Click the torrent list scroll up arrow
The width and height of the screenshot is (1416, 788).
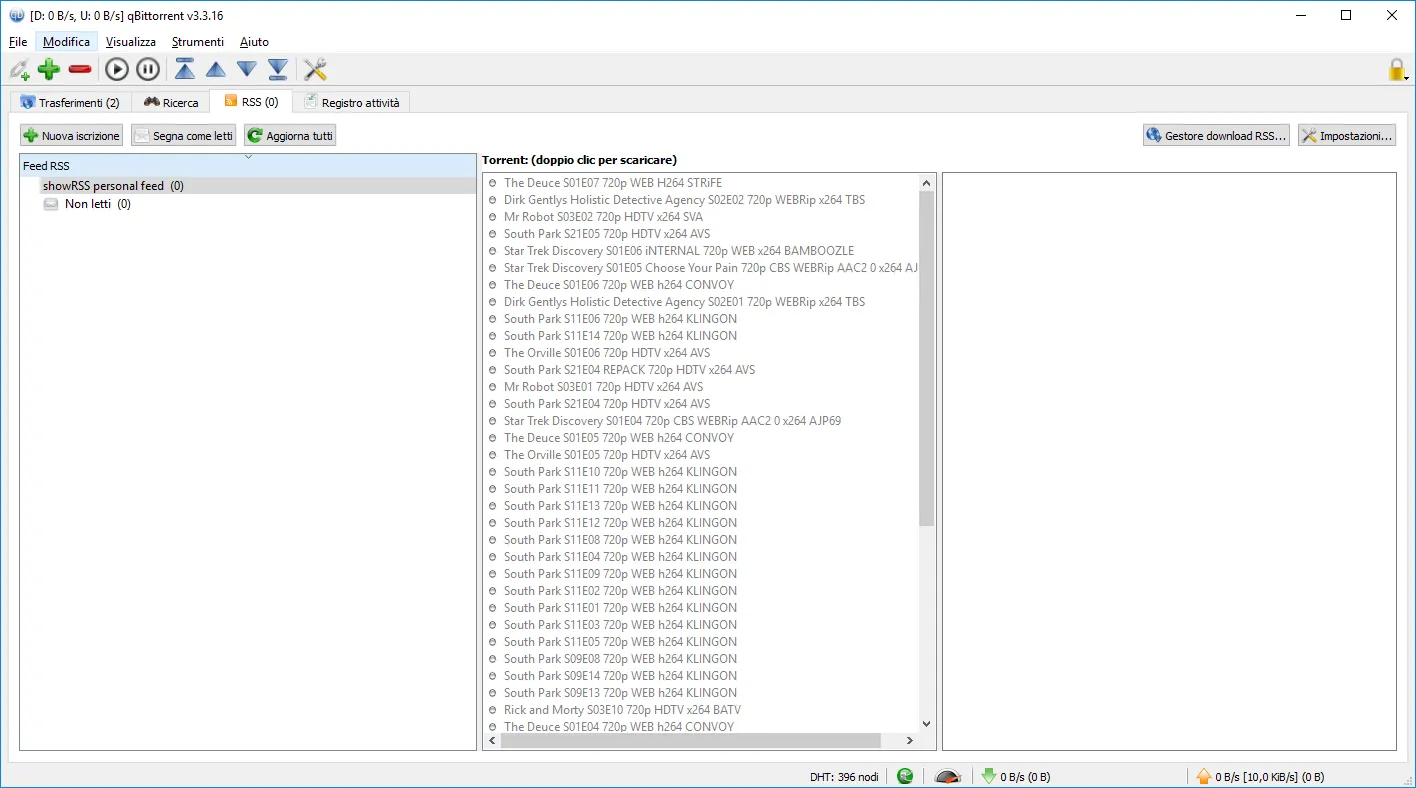click(x=926, y=182)
